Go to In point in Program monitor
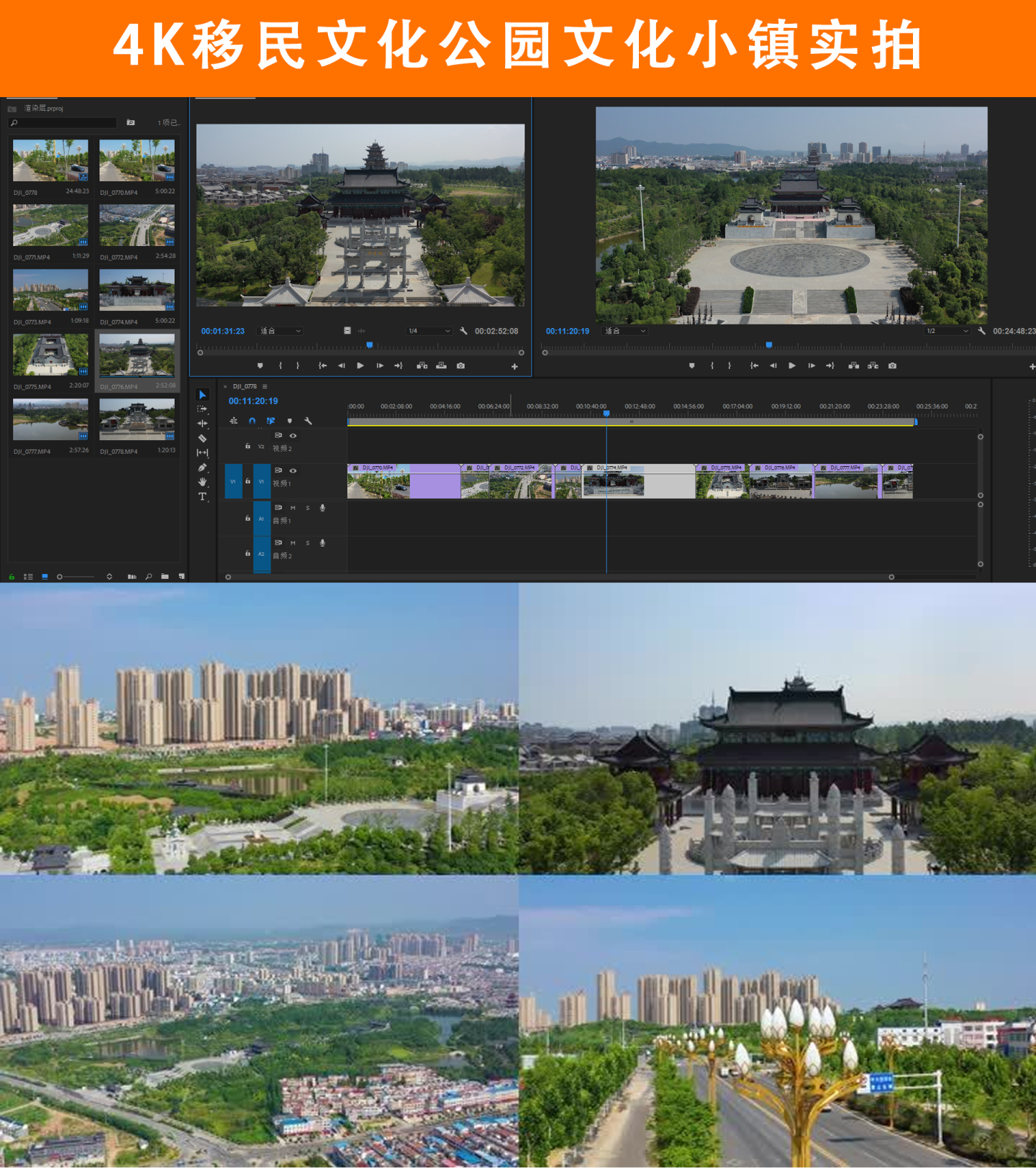 click(754, 366)
